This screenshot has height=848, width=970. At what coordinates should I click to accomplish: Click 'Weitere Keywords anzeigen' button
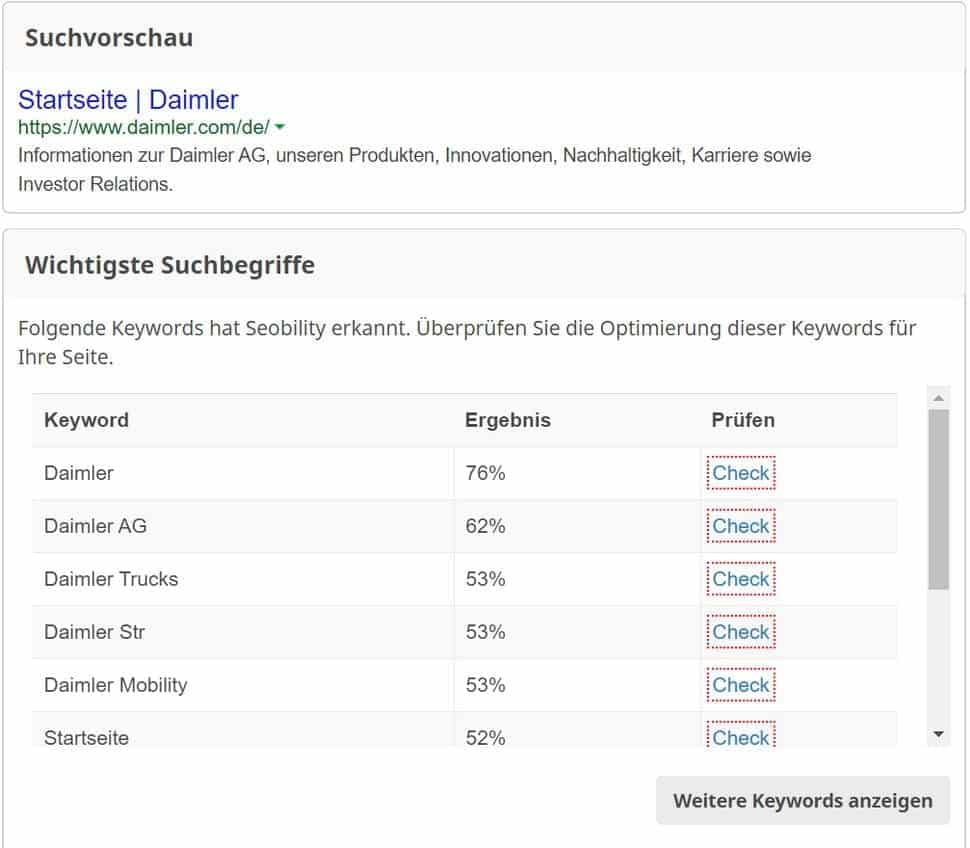802,800
